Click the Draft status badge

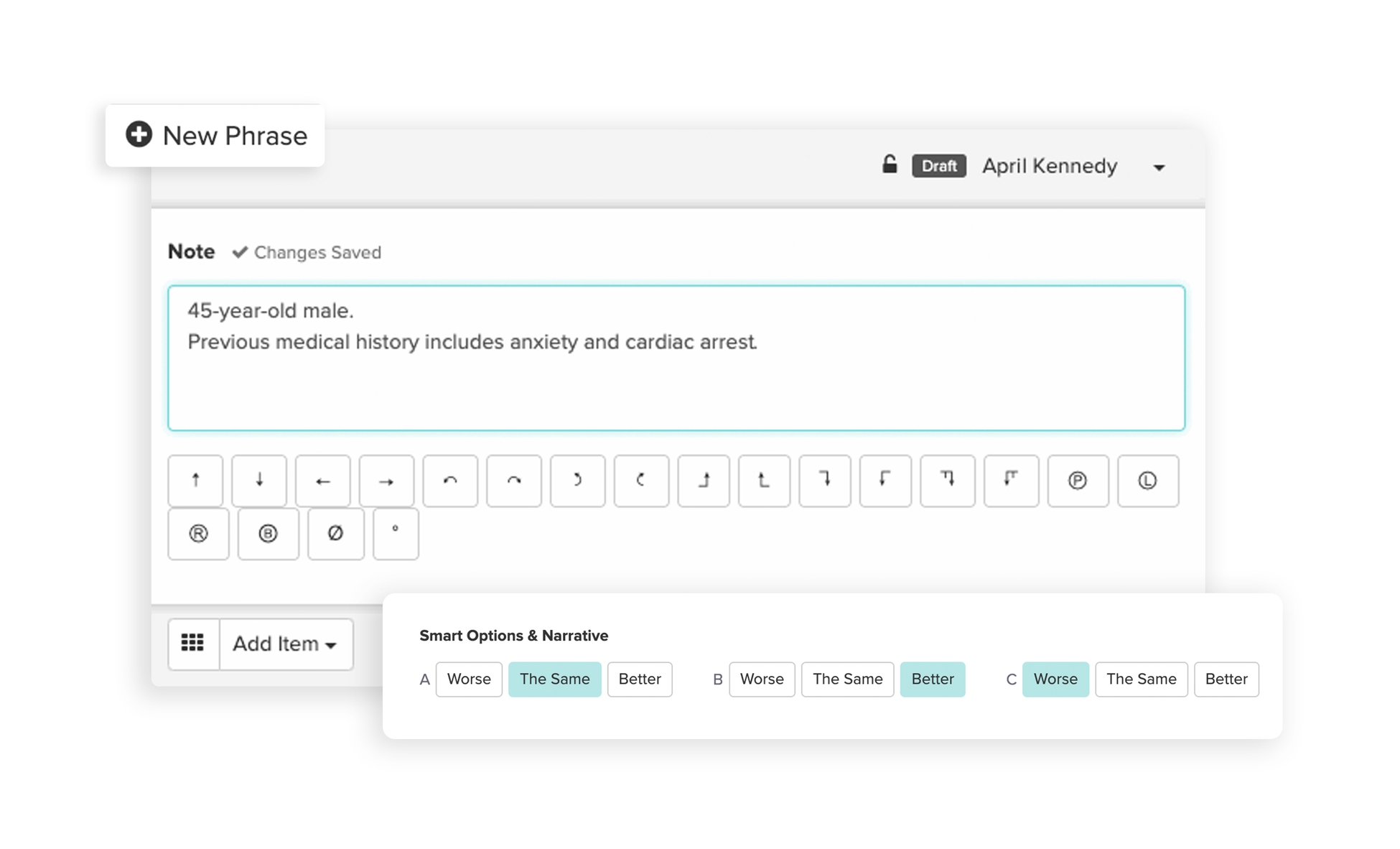[x=938, y=165]
